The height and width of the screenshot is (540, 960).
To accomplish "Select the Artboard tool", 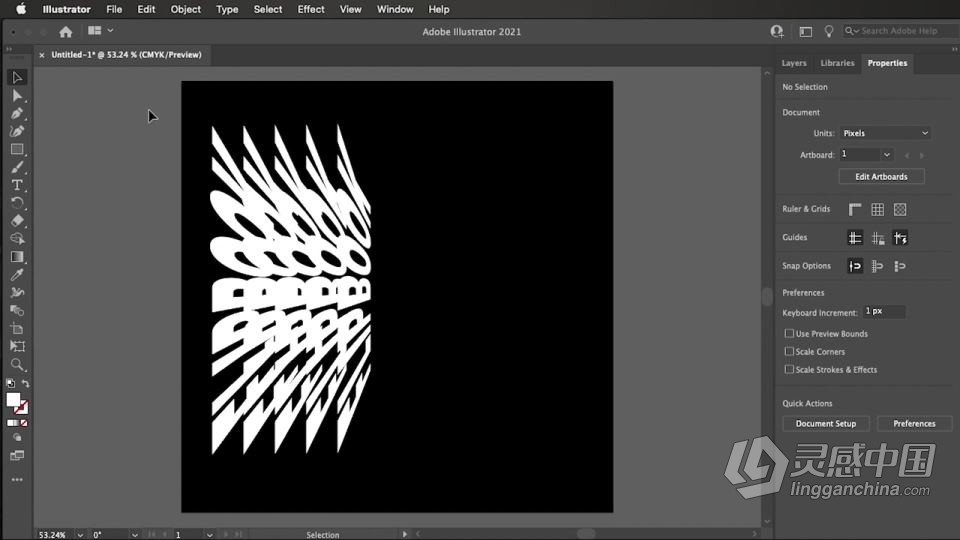I will pyautogui.click(x=17, y=329).
